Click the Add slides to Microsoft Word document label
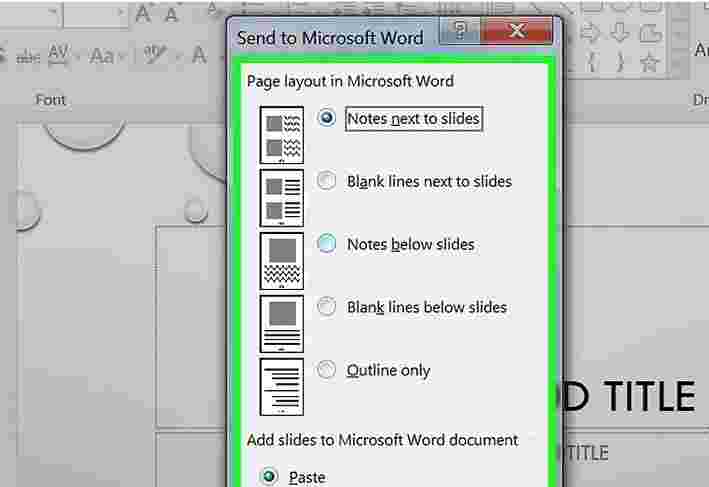The height and width of the screenshot is (487, 709). coord(383,440)
